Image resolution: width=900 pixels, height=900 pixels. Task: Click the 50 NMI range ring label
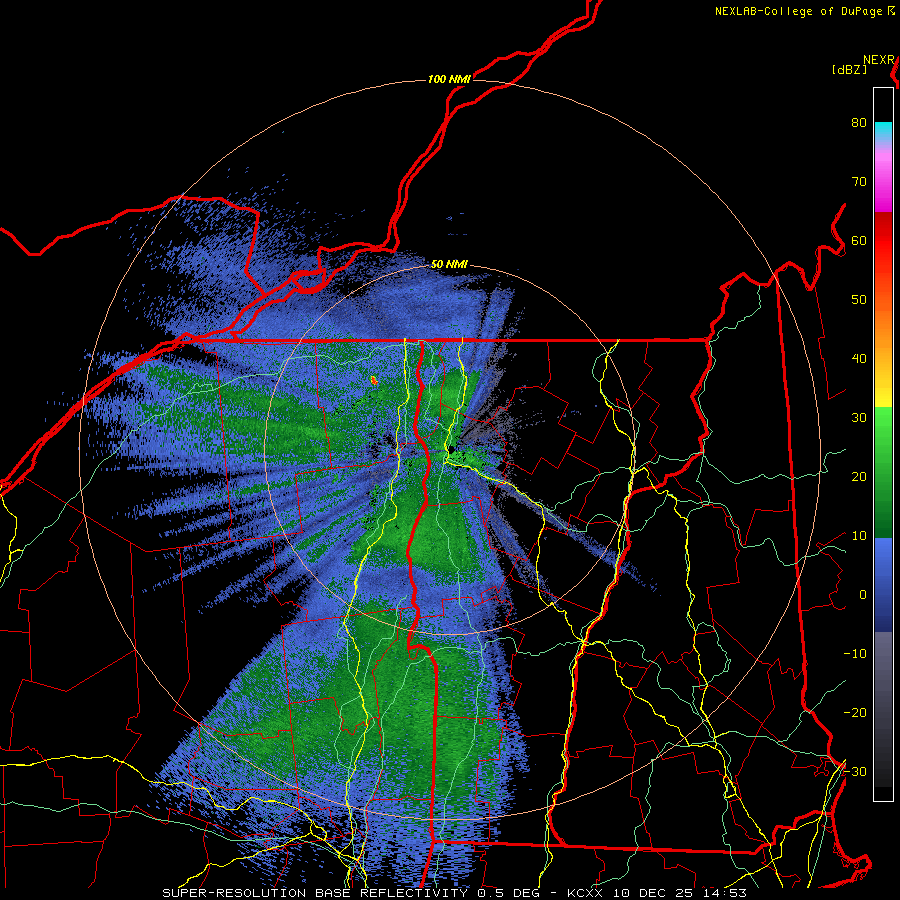449,264
